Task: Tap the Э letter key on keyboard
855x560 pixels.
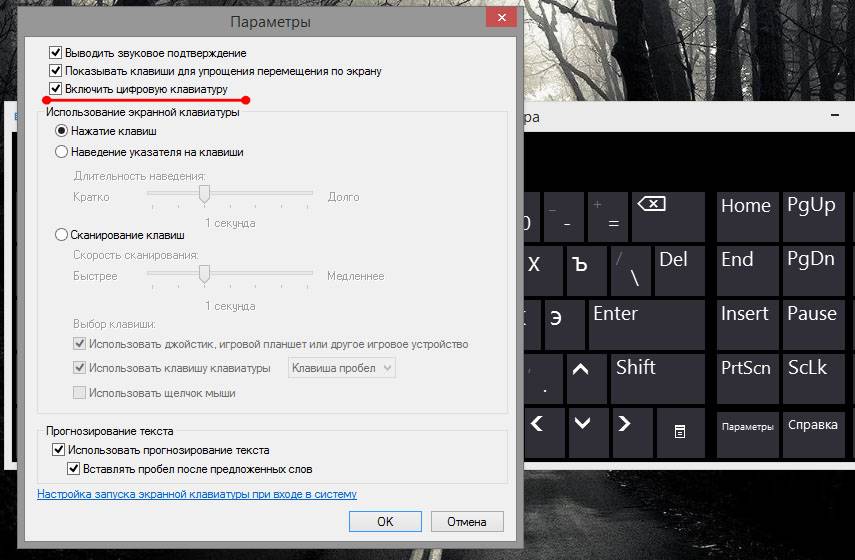Action: pos(565,324)
